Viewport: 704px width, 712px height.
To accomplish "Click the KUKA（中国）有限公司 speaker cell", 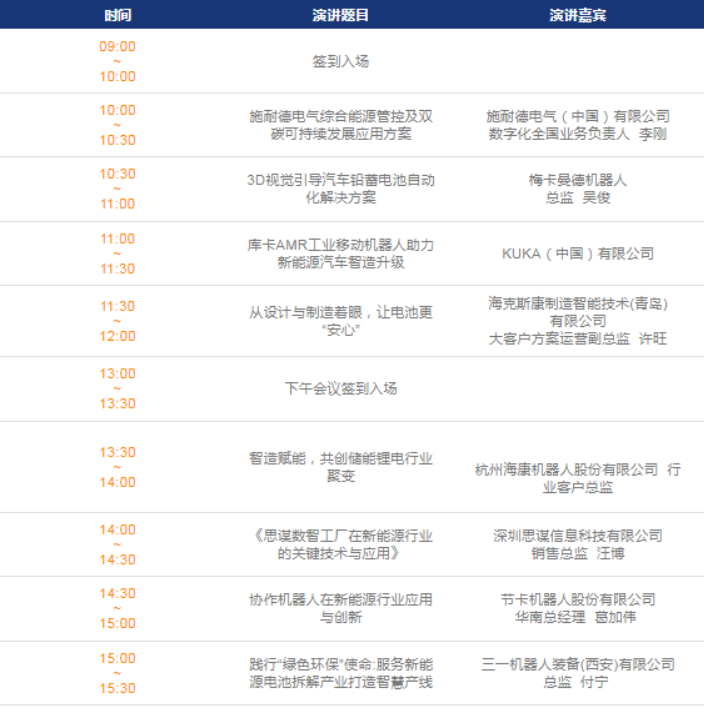I will coord(578,253).
